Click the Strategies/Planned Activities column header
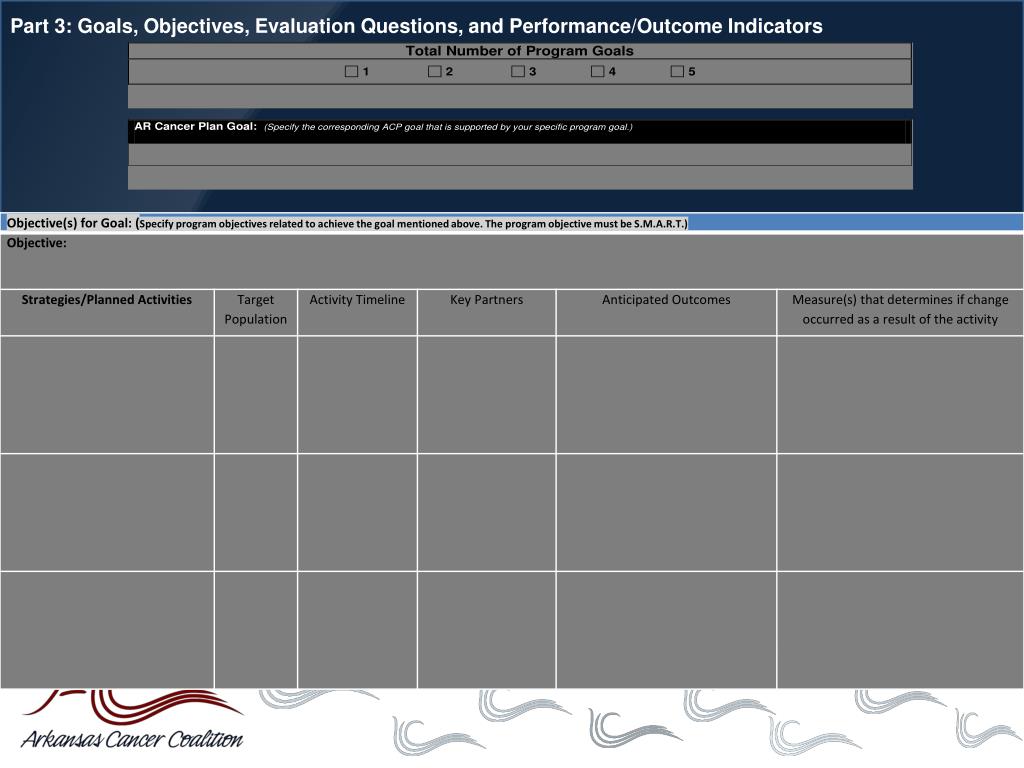 [107, 313]
